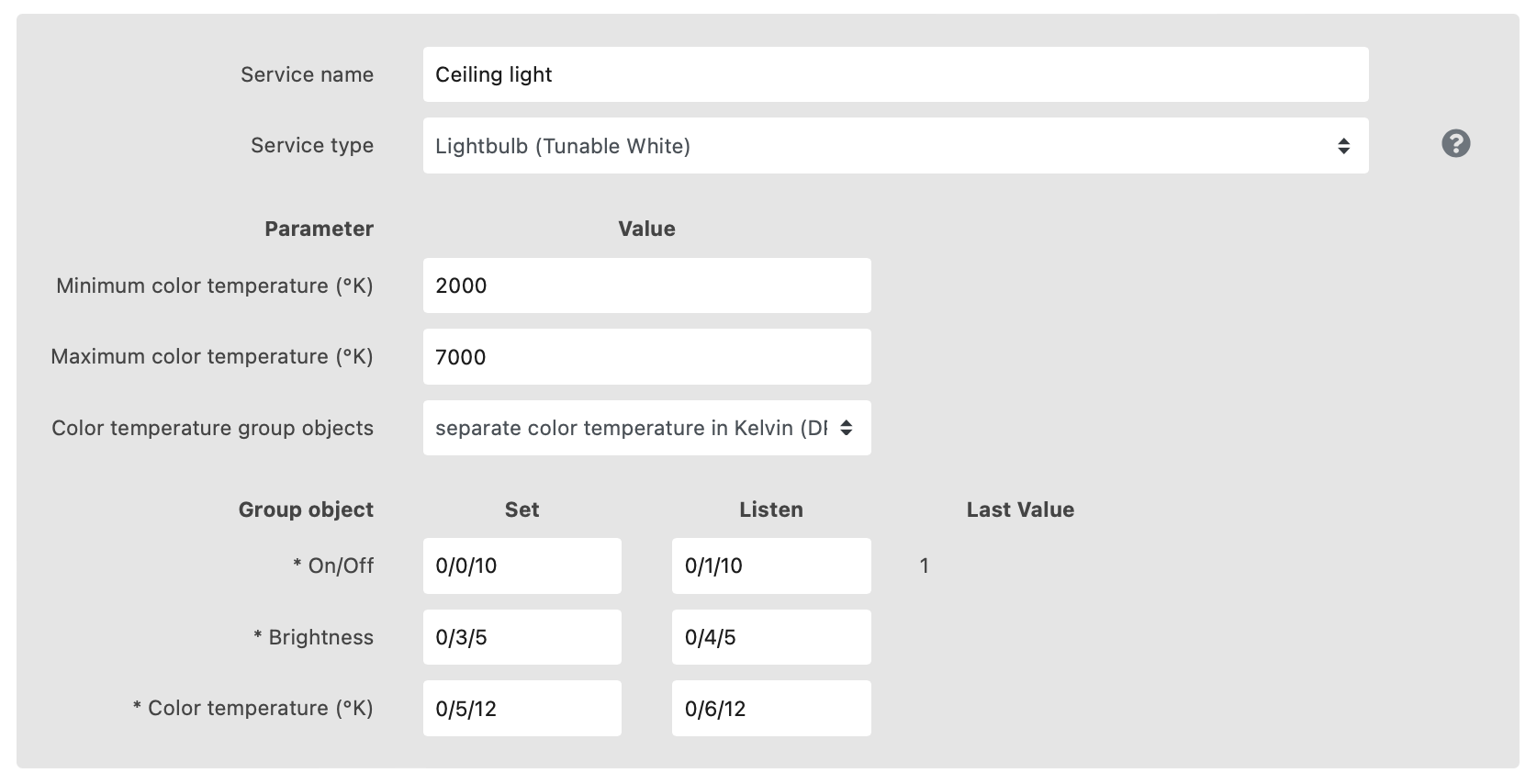The height and width of the screenshot is (784, 1537).
Task: Expand the Color temperature group objects dropdown
Action: pos(646,428)
